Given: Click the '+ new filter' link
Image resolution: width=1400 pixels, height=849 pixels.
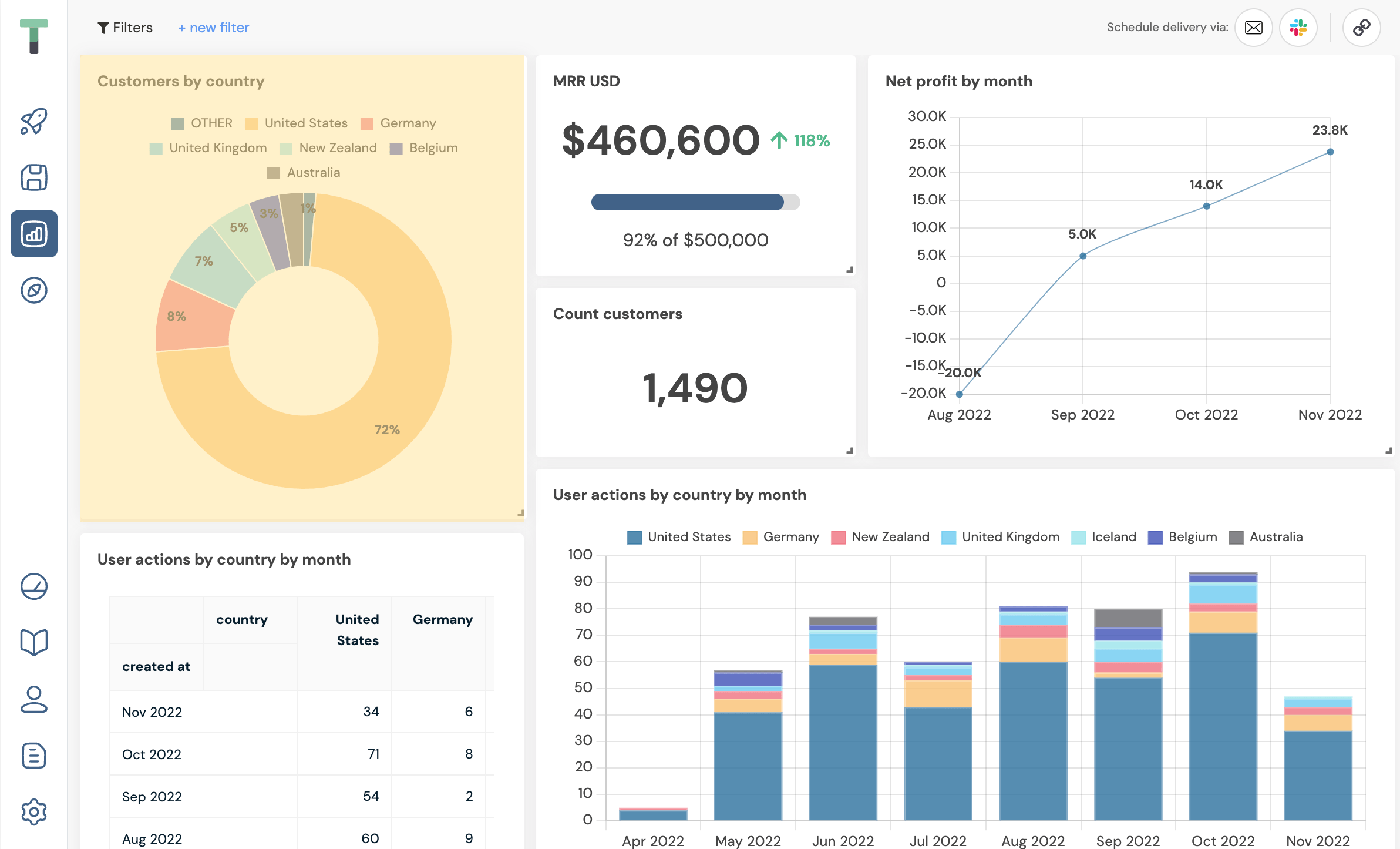Looking at the screenshot, I should coord(213,28).
